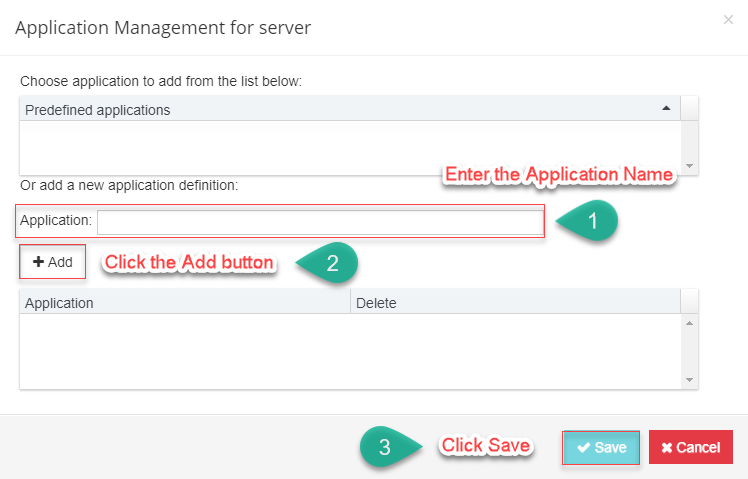748x479 pixels.
Task: Click the "Application:" field label
Action: 56,221
